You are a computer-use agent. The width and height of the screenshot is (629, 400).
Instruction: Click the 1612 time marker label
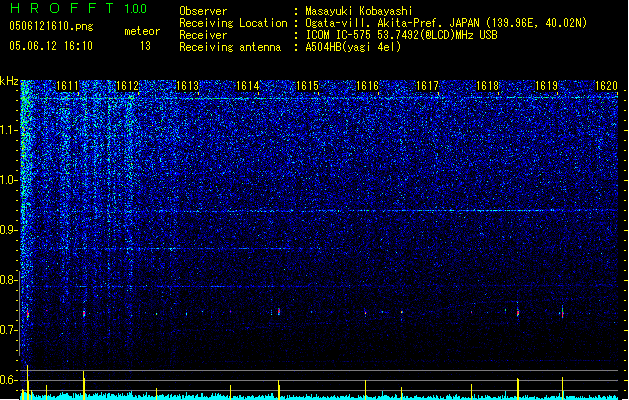pyautogui.click(x=127, y=86)
